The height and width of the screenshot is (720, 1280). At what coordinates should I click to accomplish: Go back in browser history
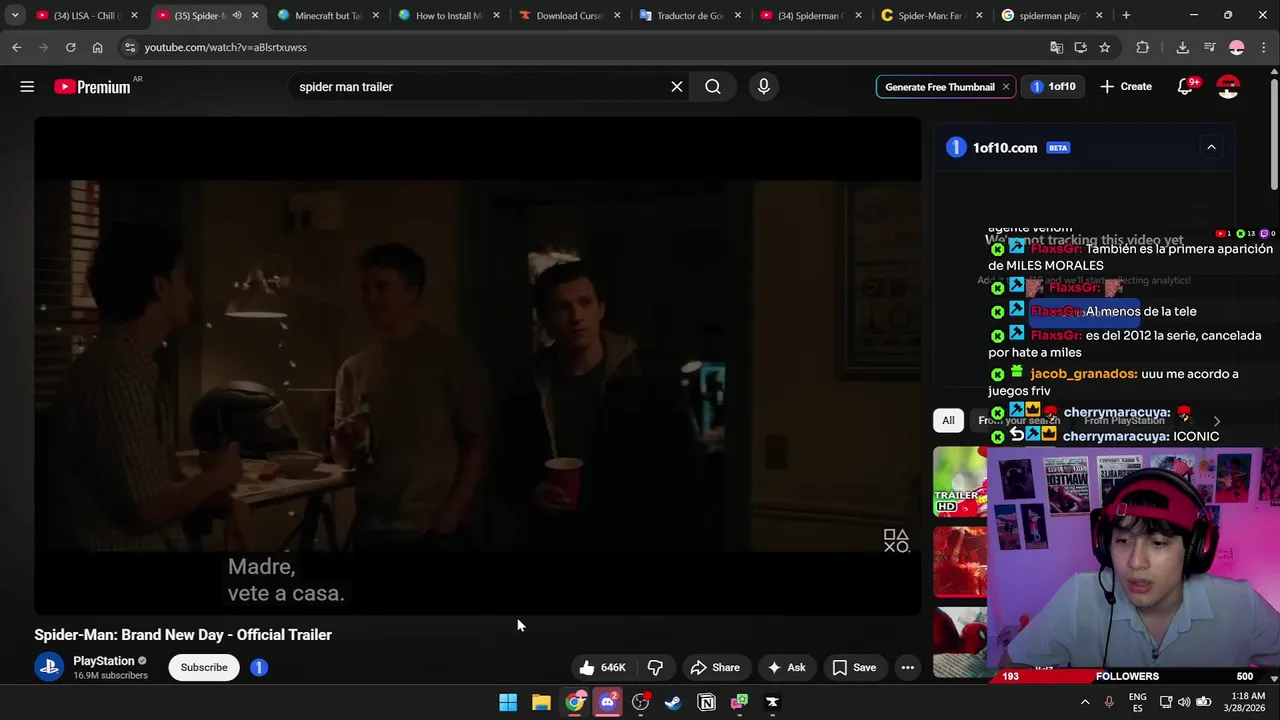coord(17,47)
